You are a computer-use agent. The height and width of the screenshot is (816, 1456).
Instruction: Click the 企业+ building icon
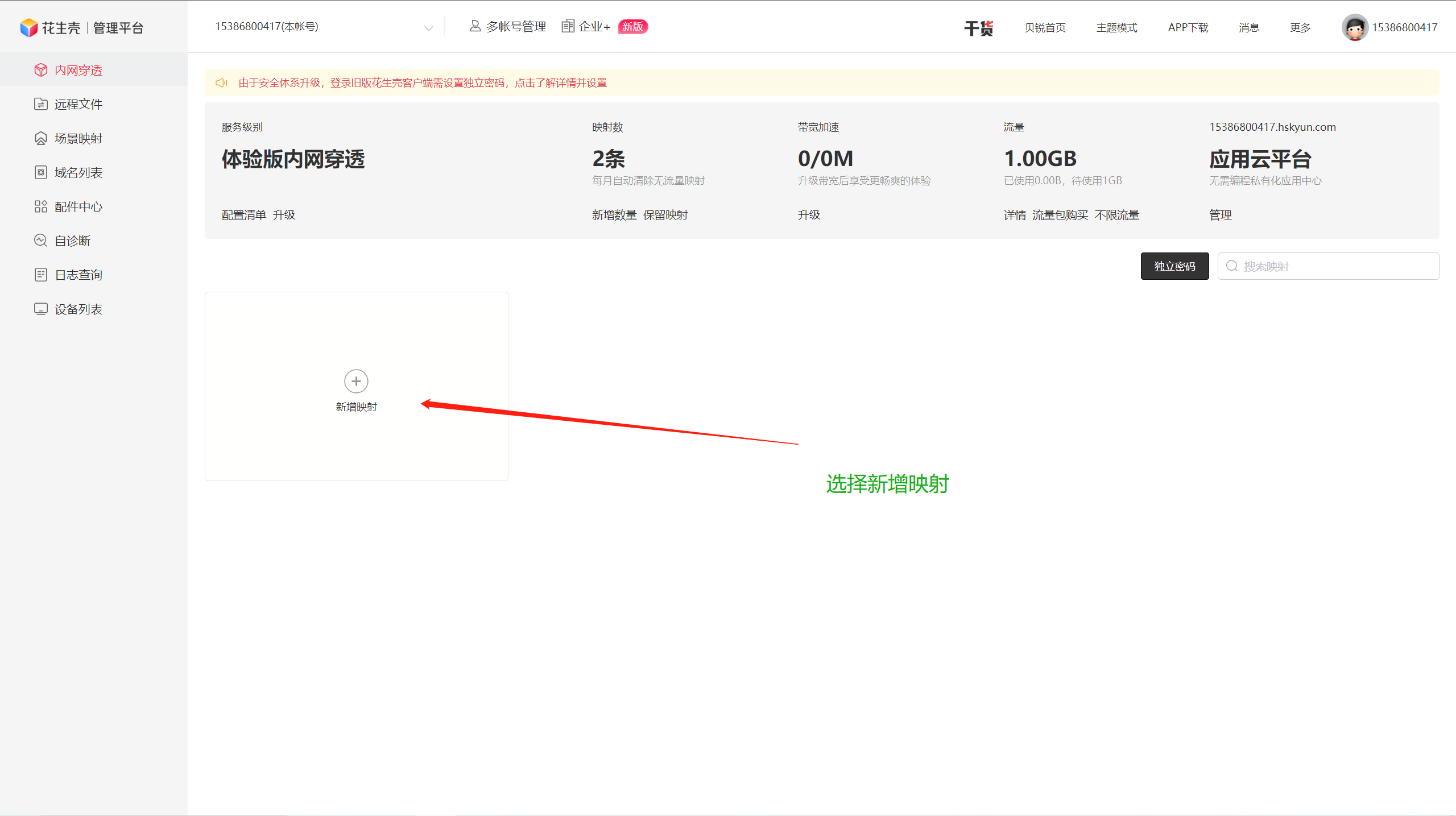coord(568,26)
